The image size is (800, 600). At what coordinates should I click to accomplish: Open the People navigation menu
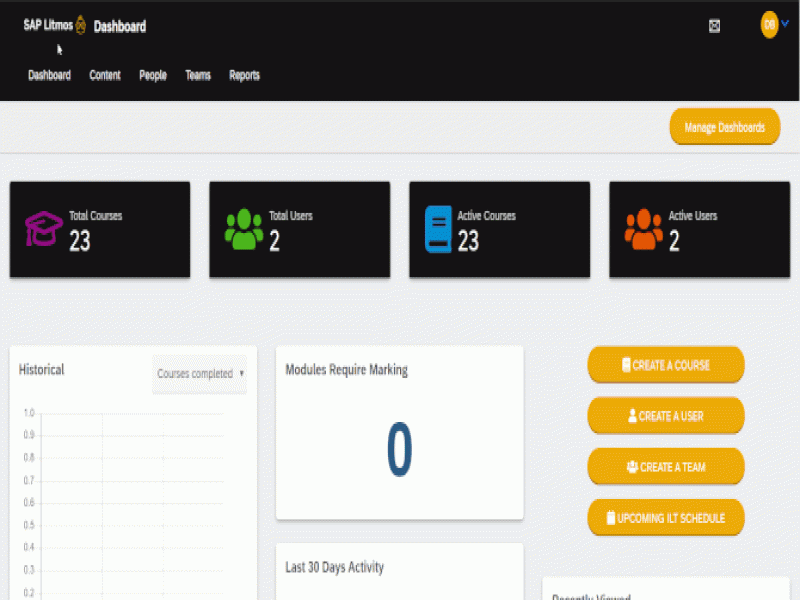pyautogui.click(x=153, y=75)
